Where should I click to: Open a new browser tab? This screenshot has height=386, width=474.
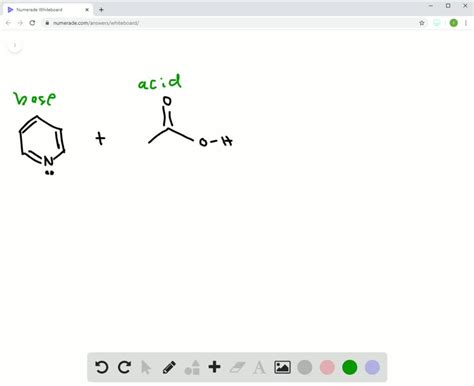[101, 10]
